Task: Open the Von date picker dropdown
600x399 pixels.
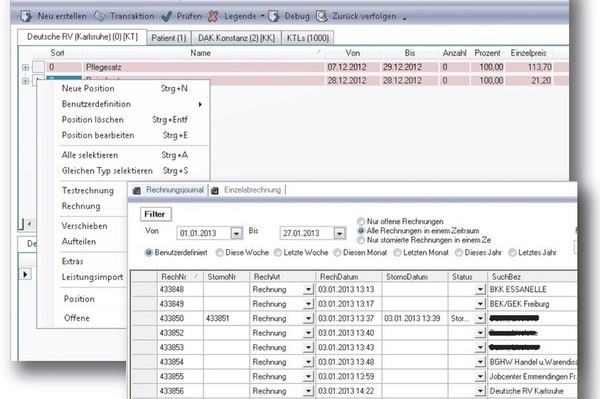Action: [236, 233]
